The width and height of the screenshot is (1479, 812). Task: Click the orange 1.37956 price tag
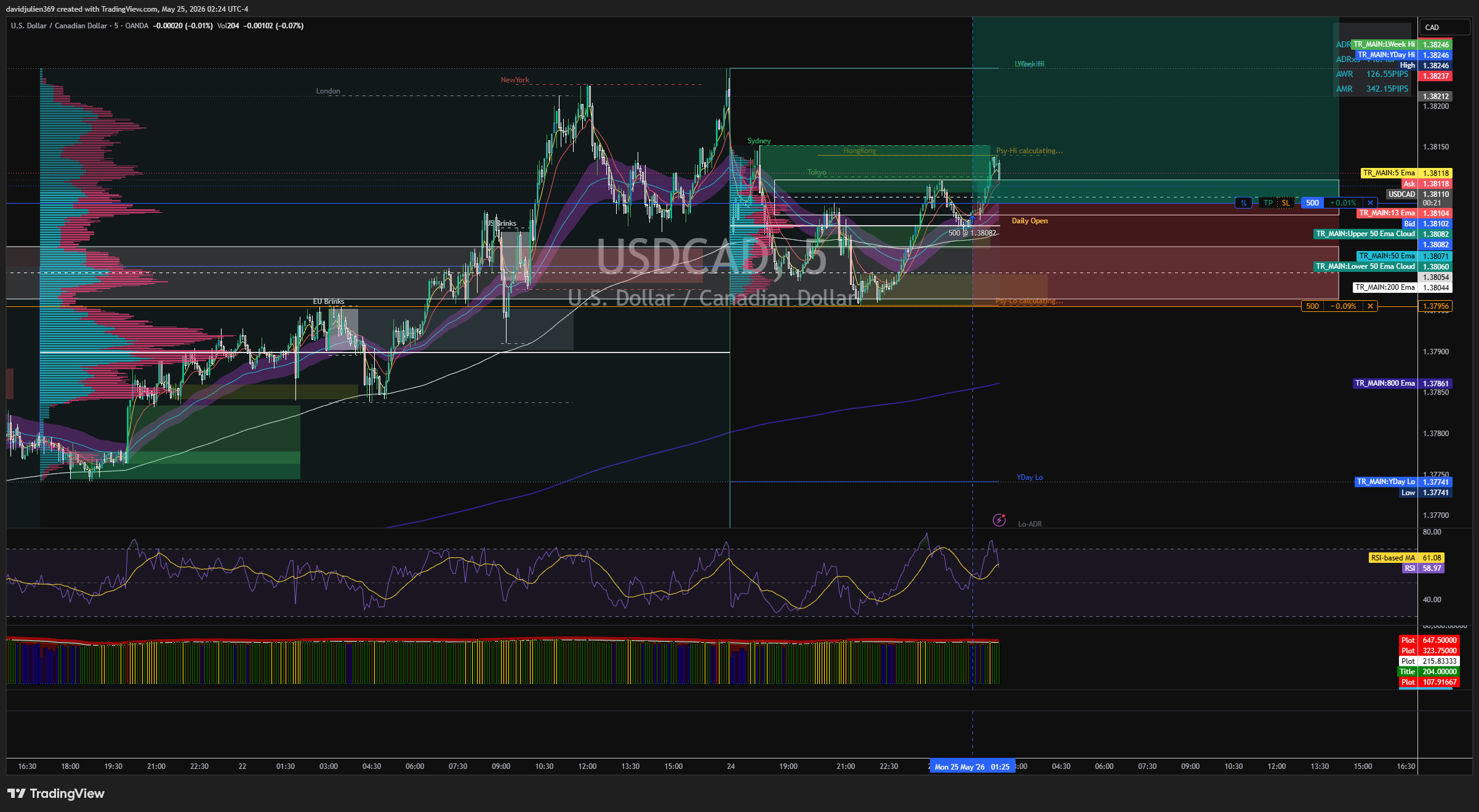pos(1435,306)
